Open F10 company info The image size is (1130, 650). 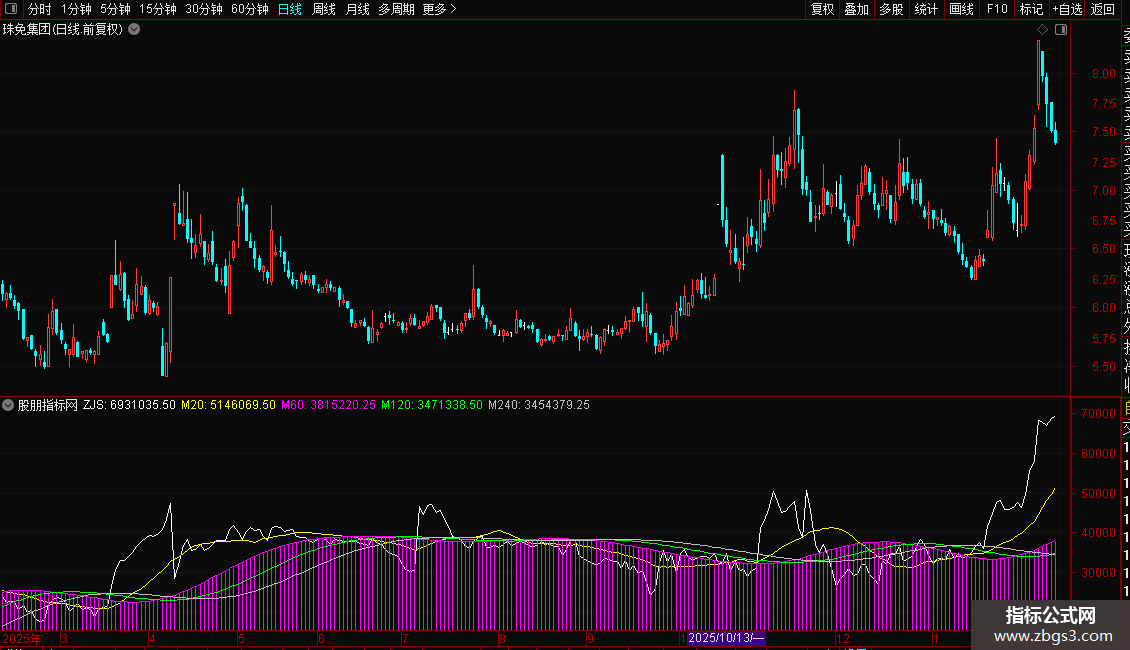(997, 9)
